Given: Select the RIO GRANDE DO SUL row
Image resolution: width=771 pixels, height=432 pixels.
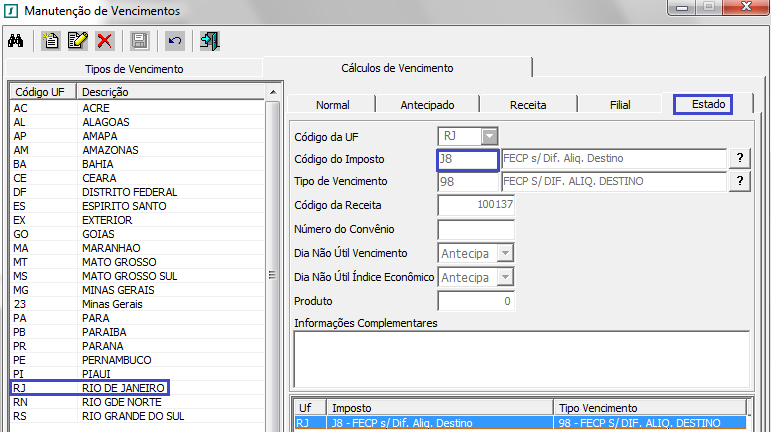Looking at the screenshot, I should pos(137,416).
